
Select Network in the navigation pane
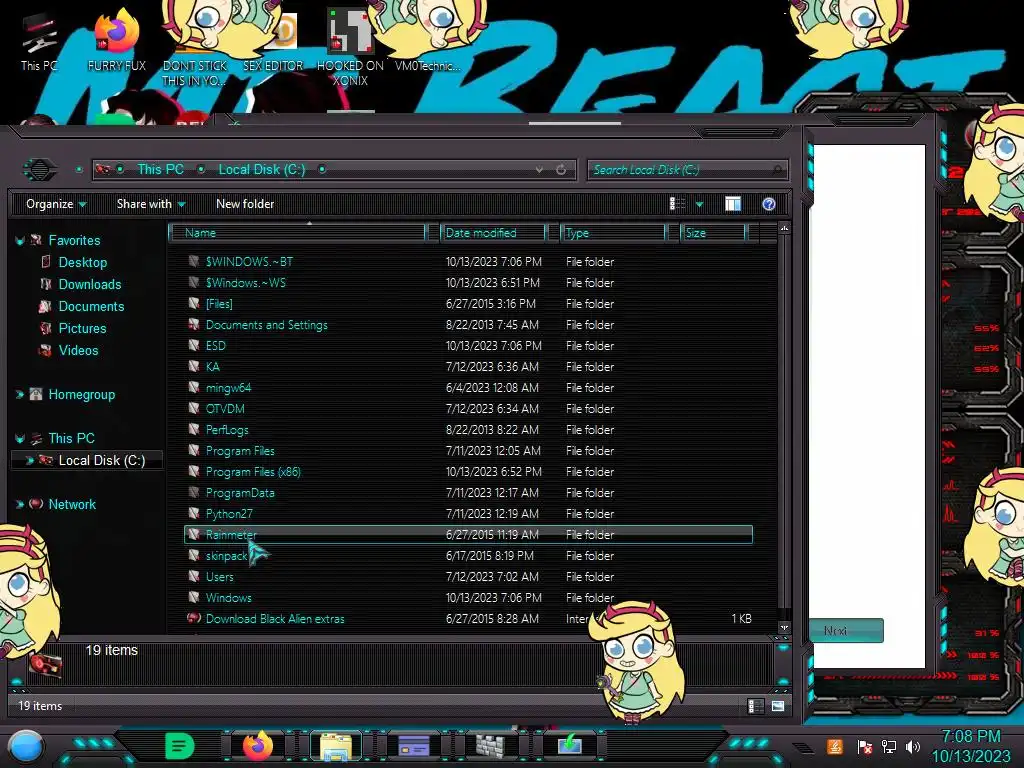(x=72, y=504)
